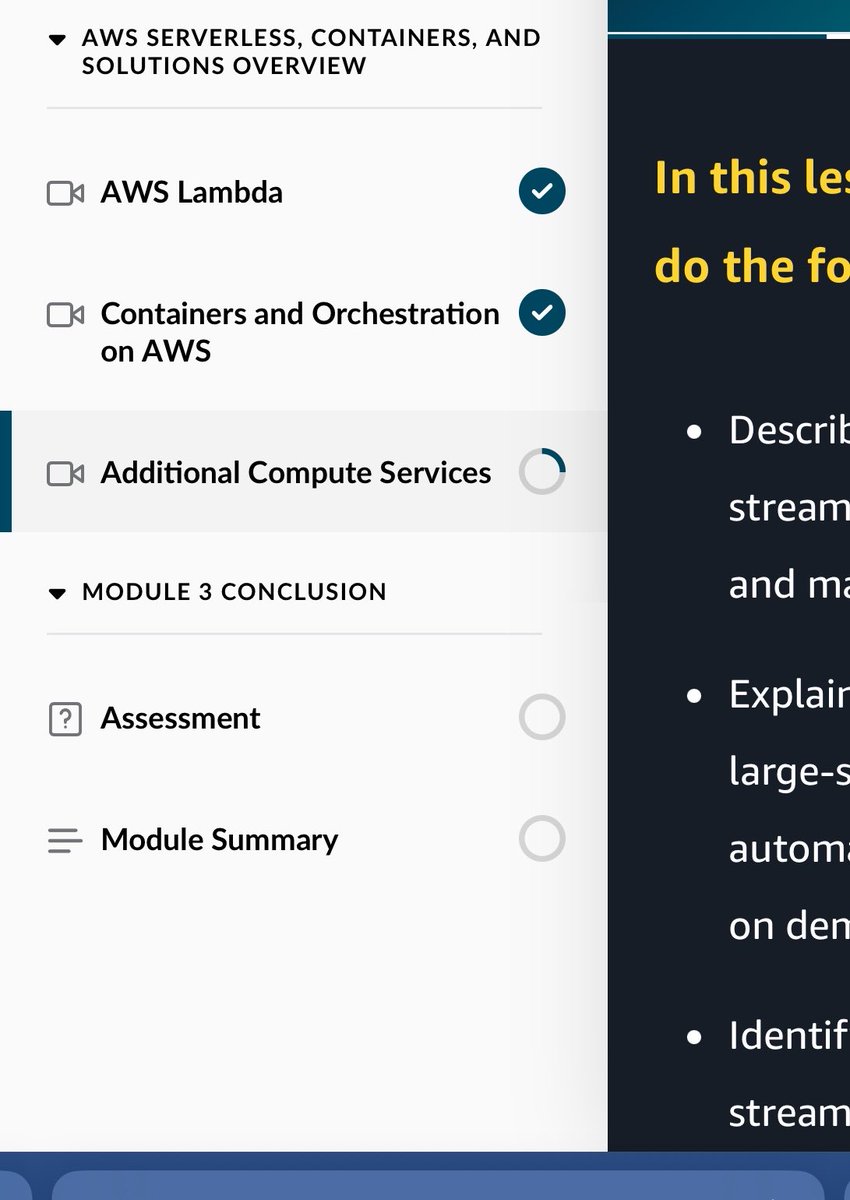850x1200 pixels.
Task: Toggle the Module 3 Conclusion section header
Action: coord(234,592)
